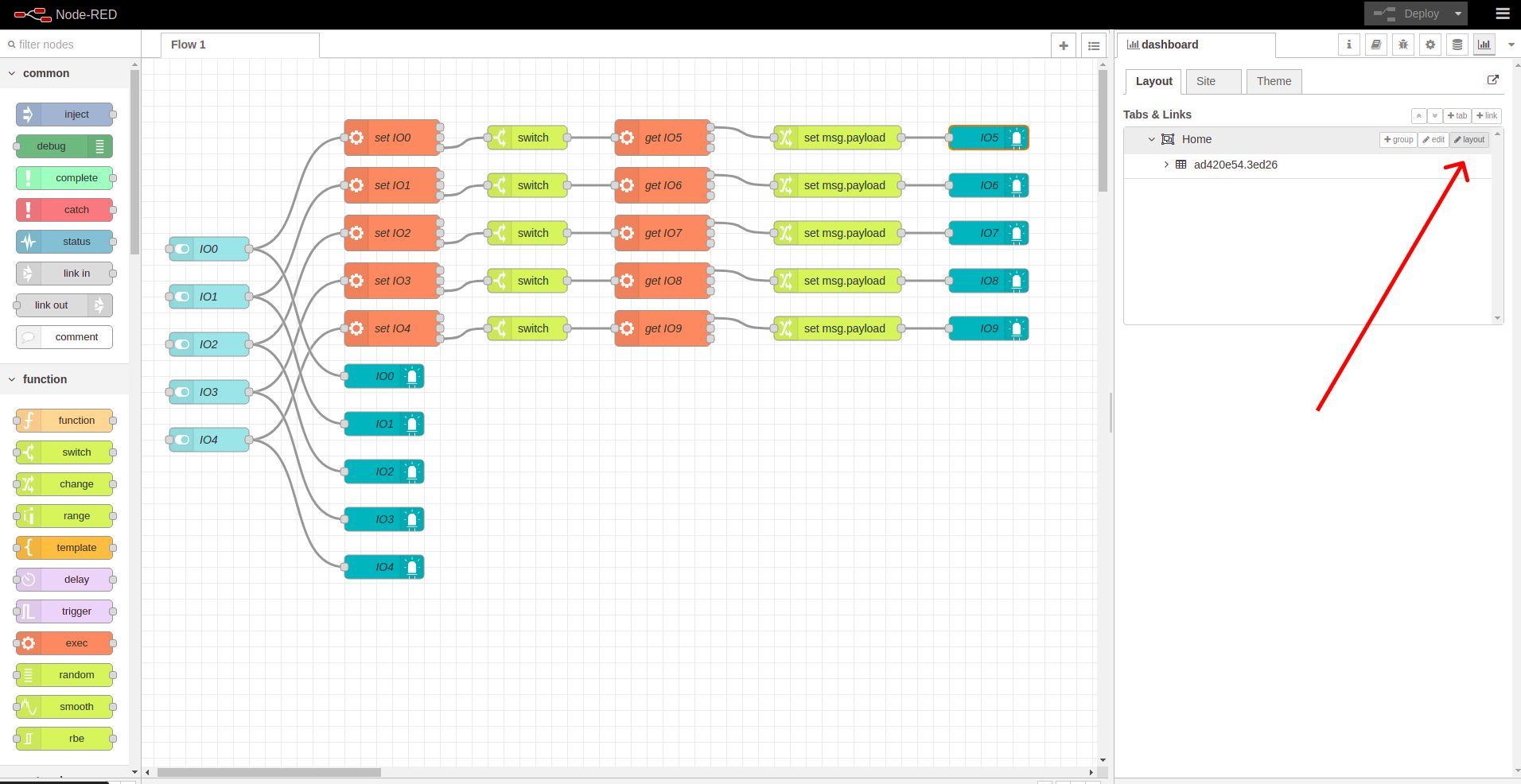Expand the ad420e54.3ed26 group

[1166, 165]
